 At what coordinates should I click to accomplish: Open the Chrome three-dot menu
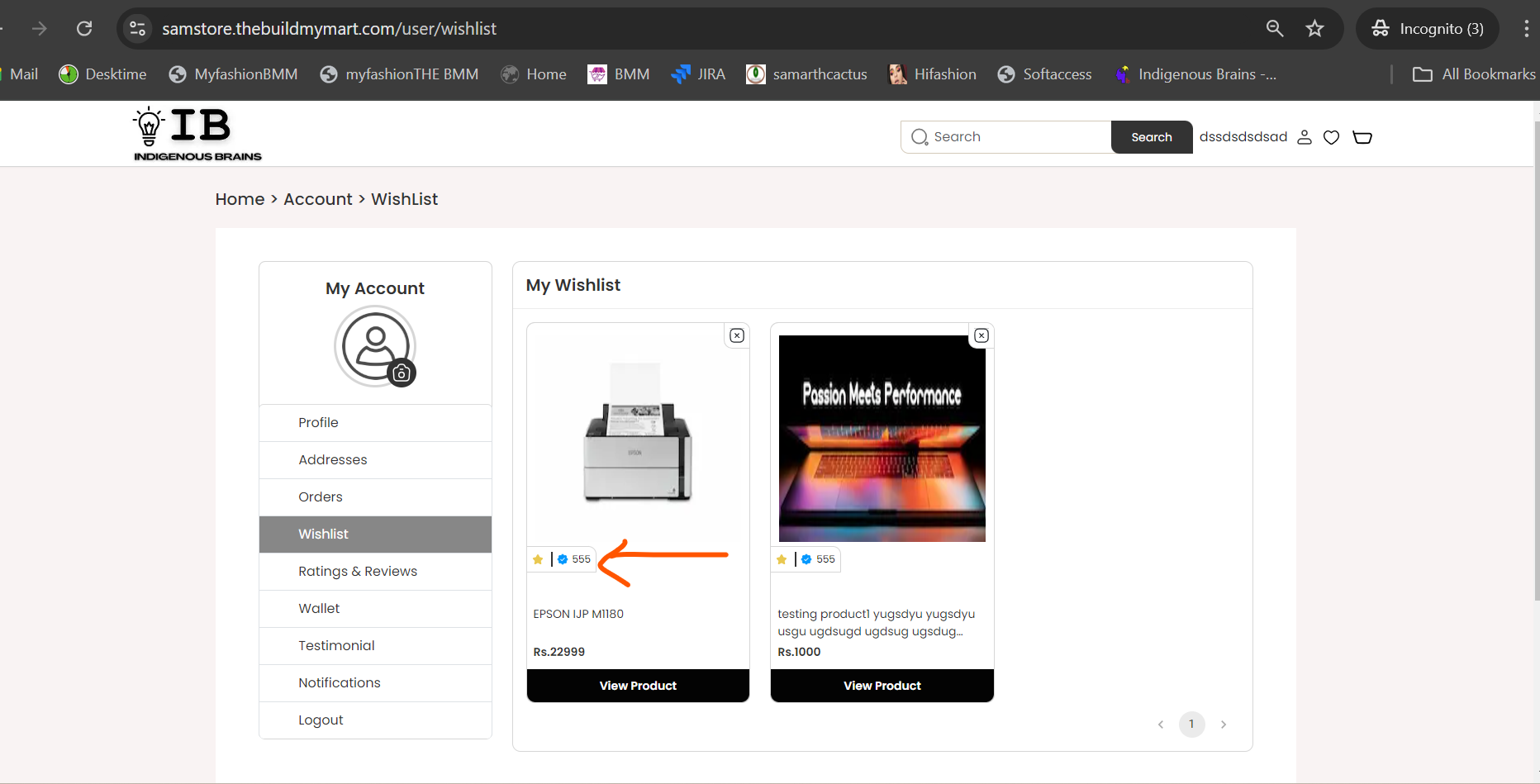pos(1526,29)
